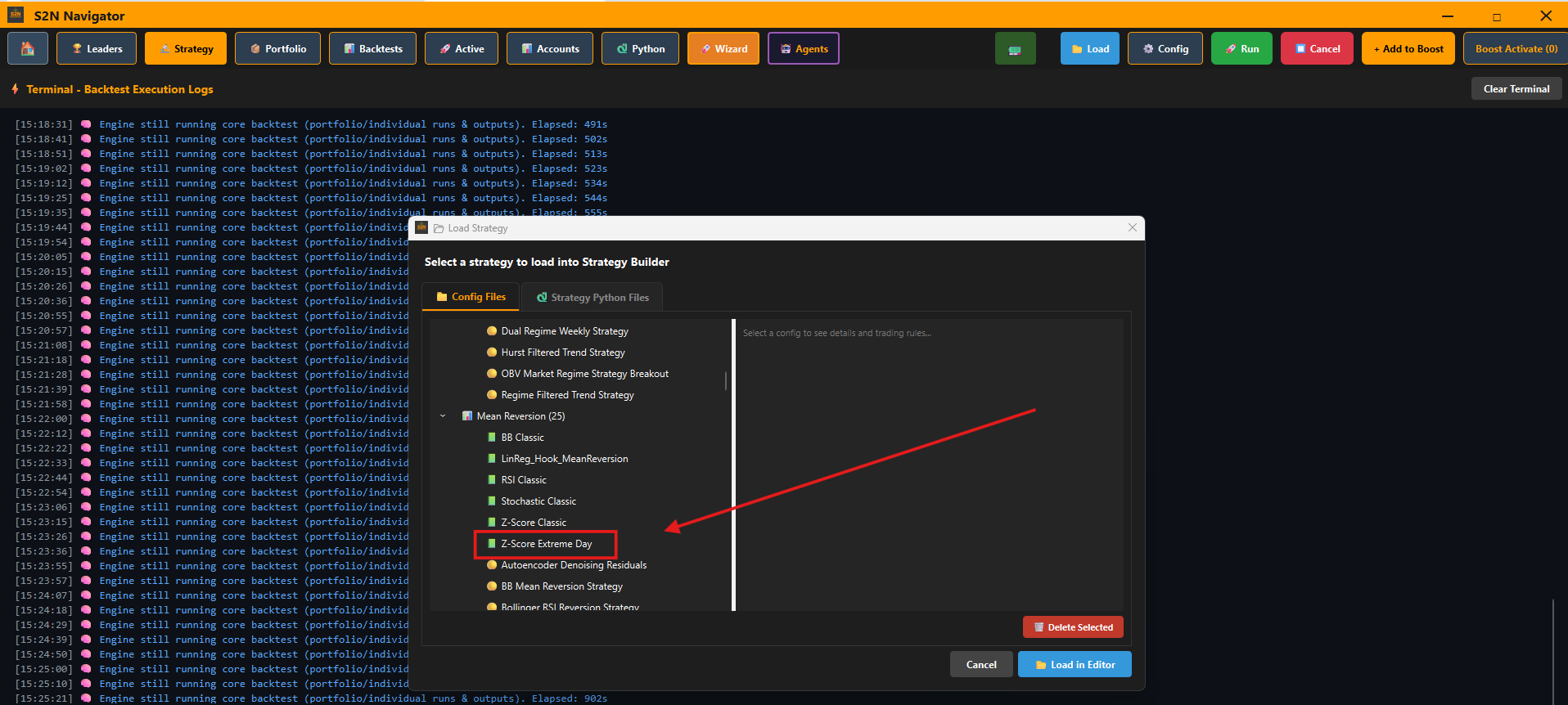Open the Config toolbar button
The width and height of the screenshot is (1568, 705).
[x=1165, y=48]
